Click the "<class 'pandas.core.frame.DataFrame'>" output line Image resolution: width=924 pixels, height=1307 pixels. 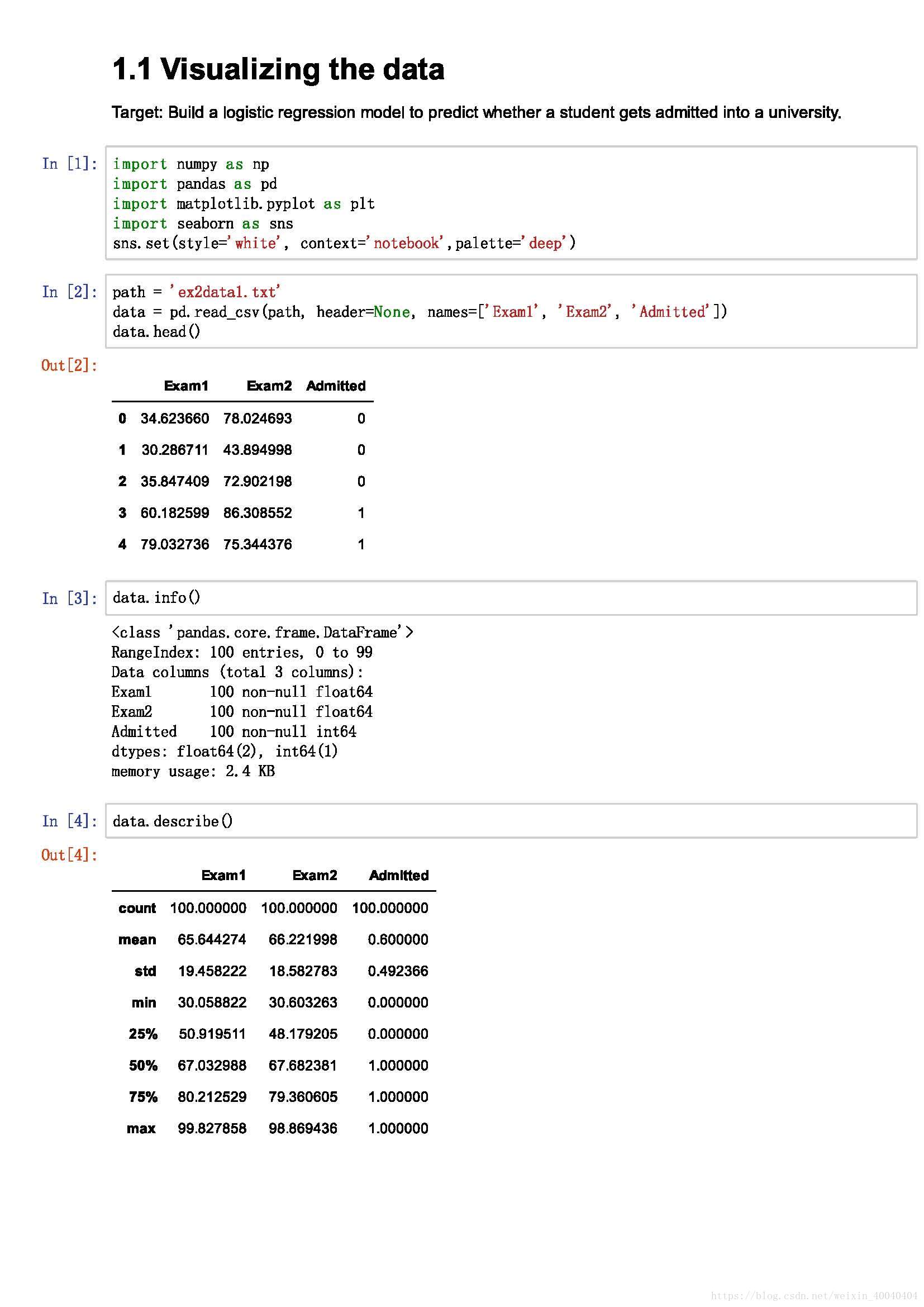[263, 633]
